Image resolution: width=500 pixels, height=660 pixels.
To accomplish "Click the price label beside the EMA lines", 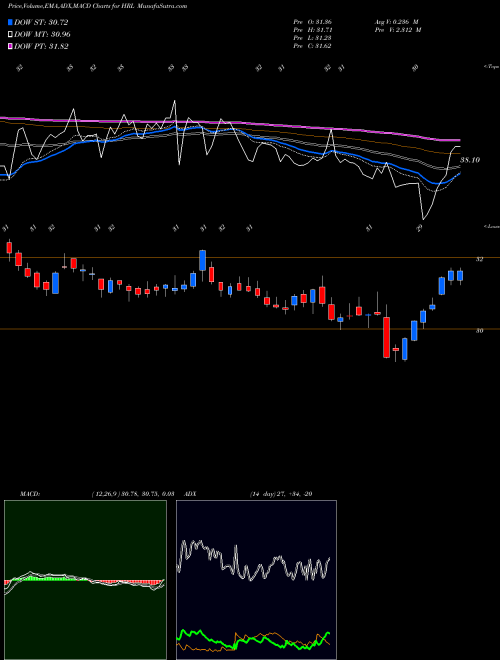I will coord(470,160).
